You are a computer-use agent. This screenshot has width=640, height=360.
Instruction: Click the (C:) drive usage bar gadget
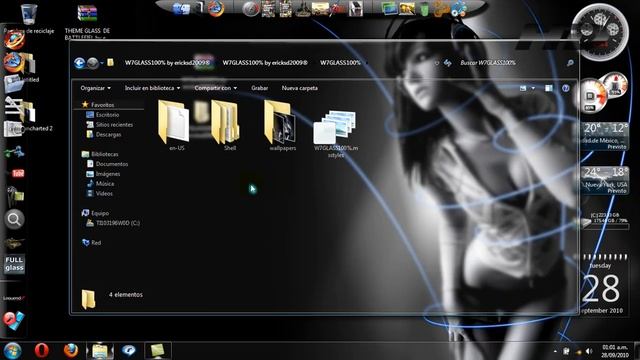coord(605,221)
